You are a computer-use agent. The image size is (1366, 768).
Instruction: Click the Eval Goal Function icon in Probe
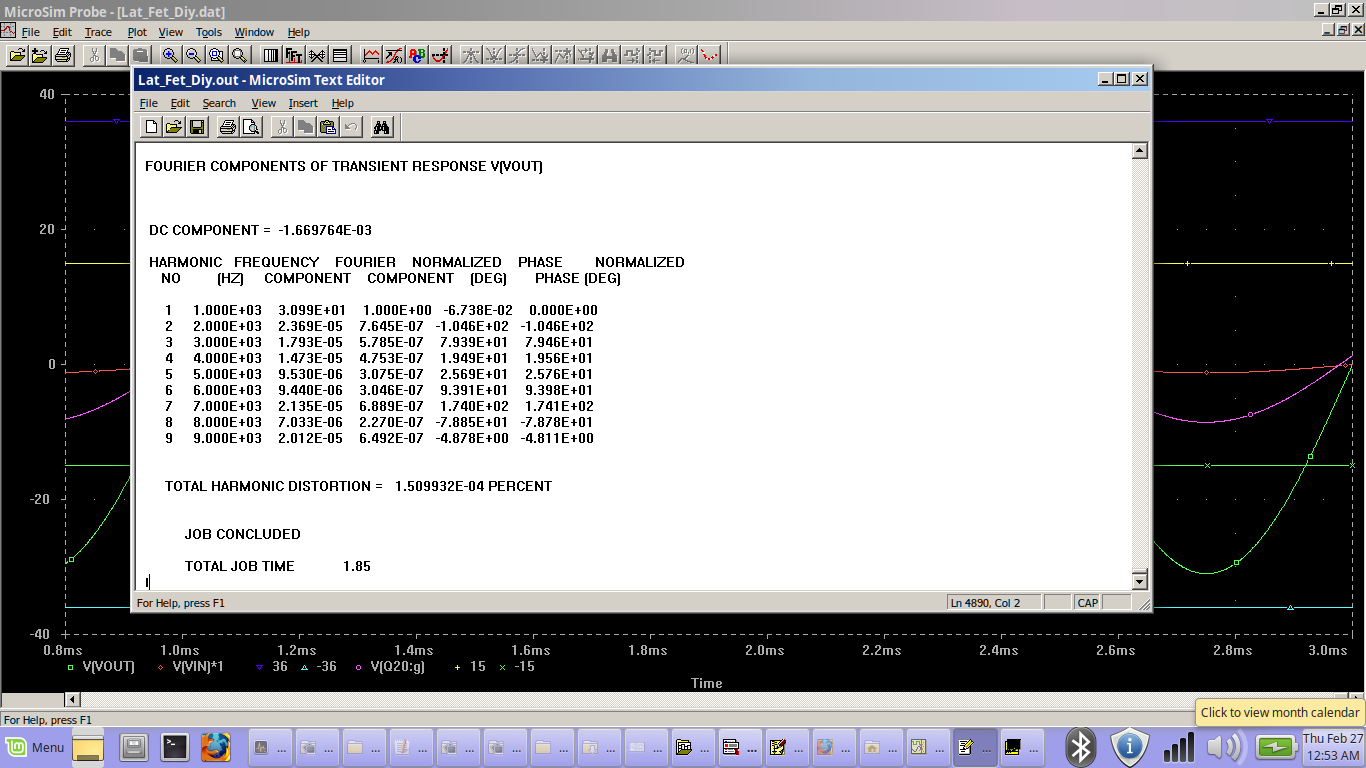click(x=394, y=55)
